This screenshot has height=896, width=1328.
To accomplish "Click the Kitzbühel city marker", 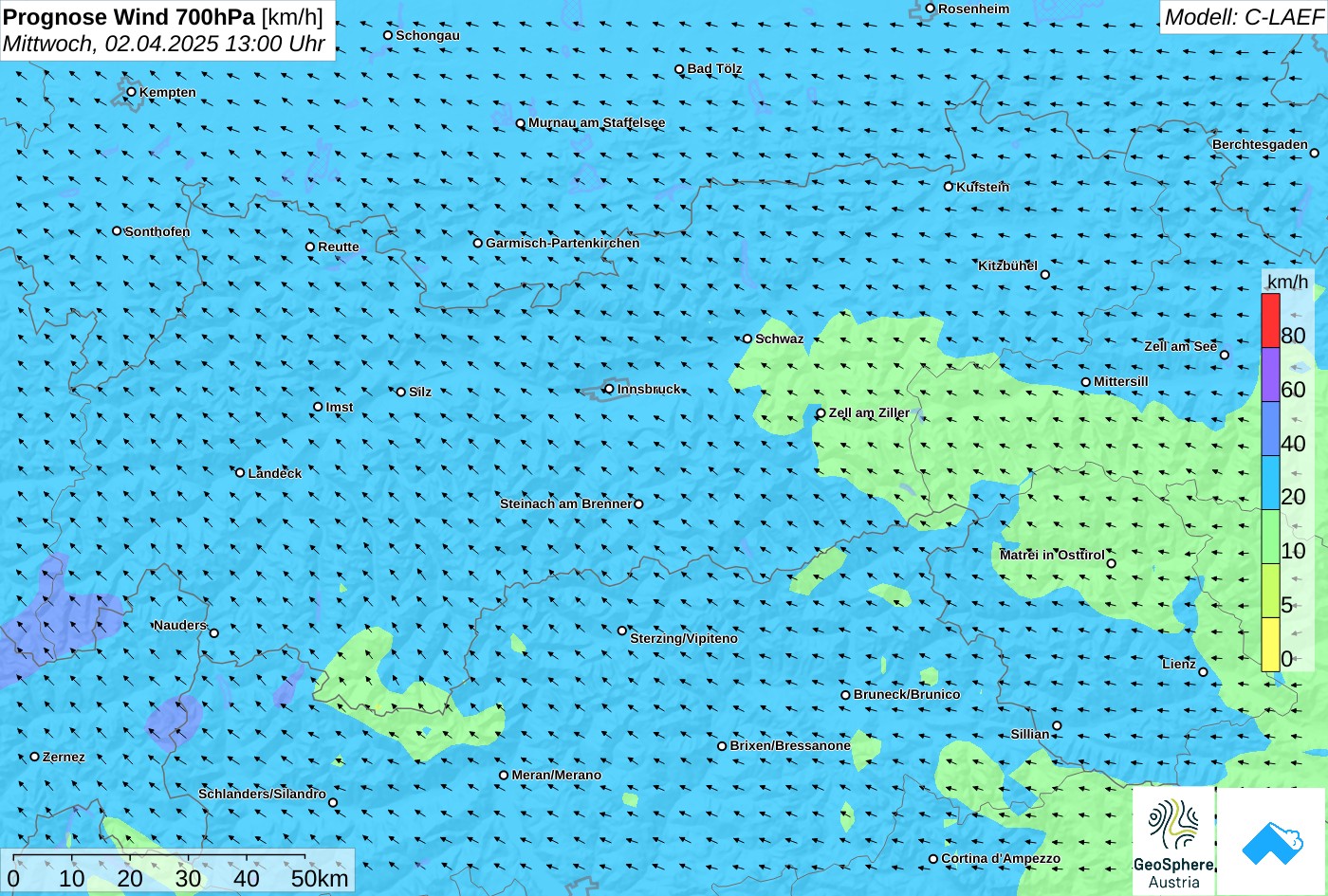I will coord(1045,275).
